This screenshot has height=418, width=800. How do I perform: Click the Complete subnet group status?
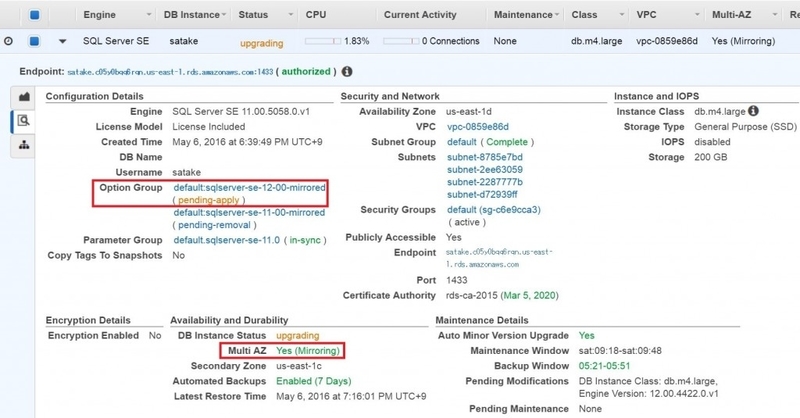tap(507, 142)
